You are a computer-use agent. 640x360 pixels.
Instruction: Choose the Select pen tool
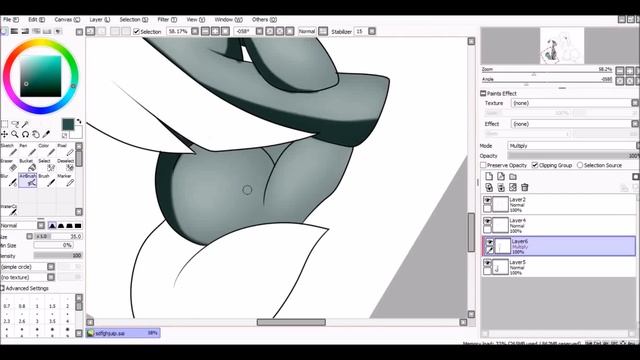47,165
